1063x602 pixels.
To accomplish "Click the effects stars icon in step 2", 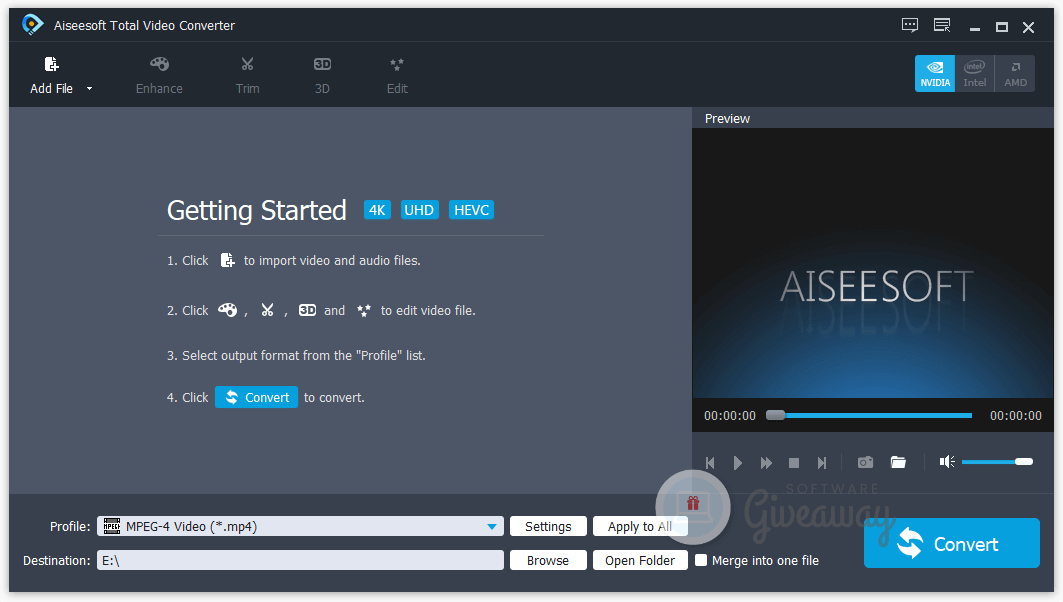I will (363, 310).
